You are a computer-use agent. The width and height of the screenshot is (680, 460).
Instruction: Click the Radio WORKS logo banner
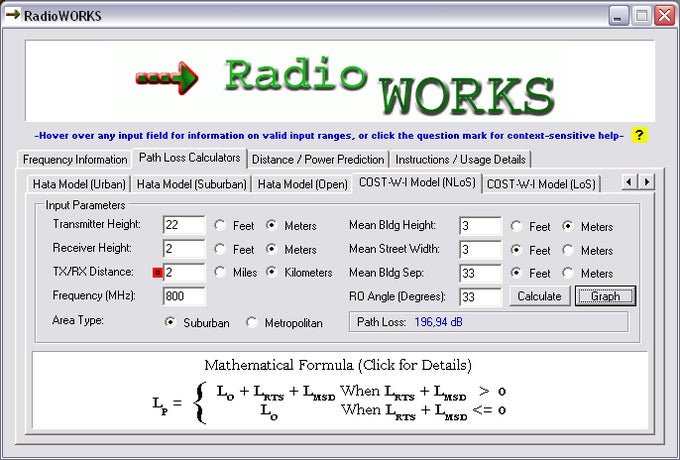[x=340, y=81]
